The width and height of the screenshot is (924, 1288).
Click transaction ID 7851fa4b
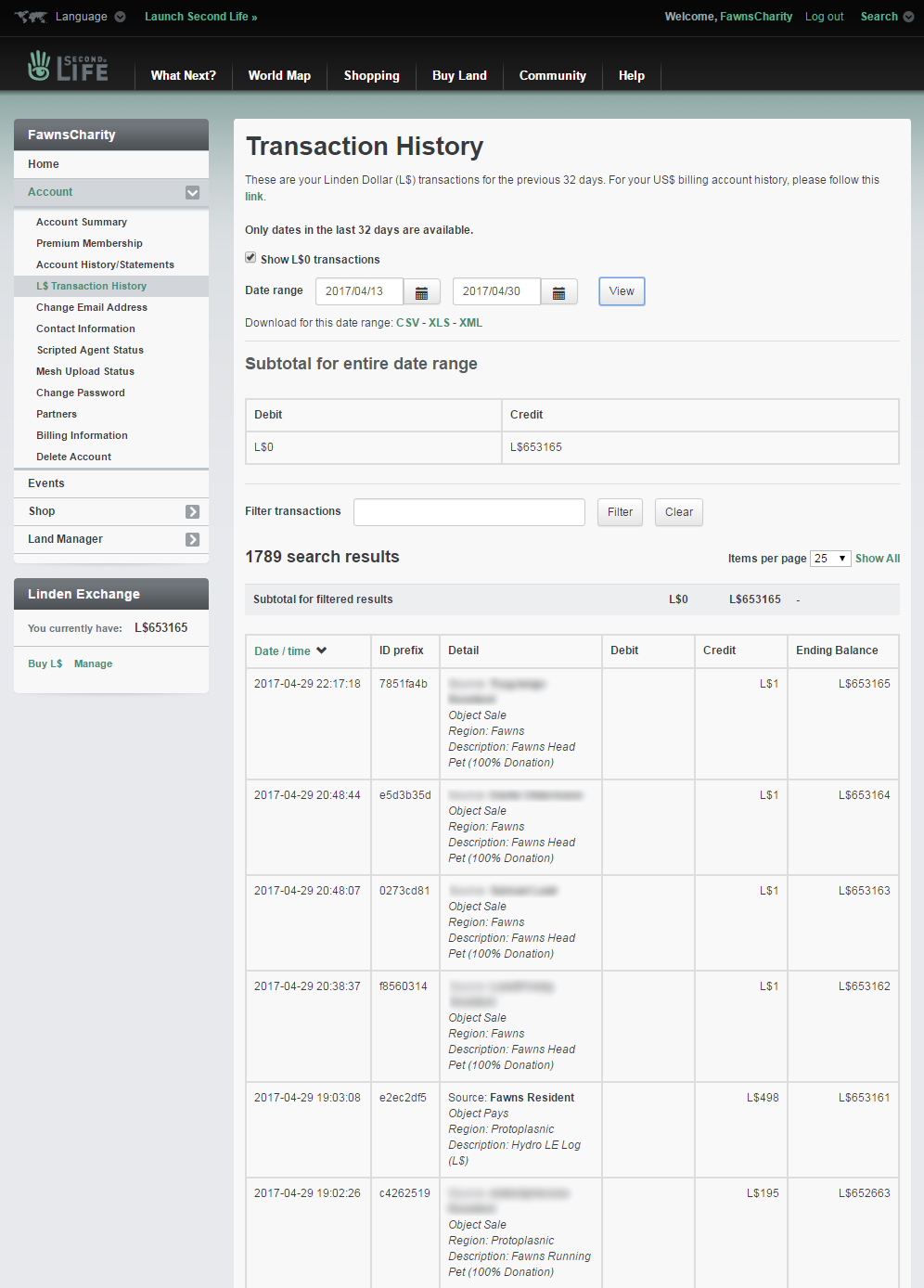pos(404,684)
